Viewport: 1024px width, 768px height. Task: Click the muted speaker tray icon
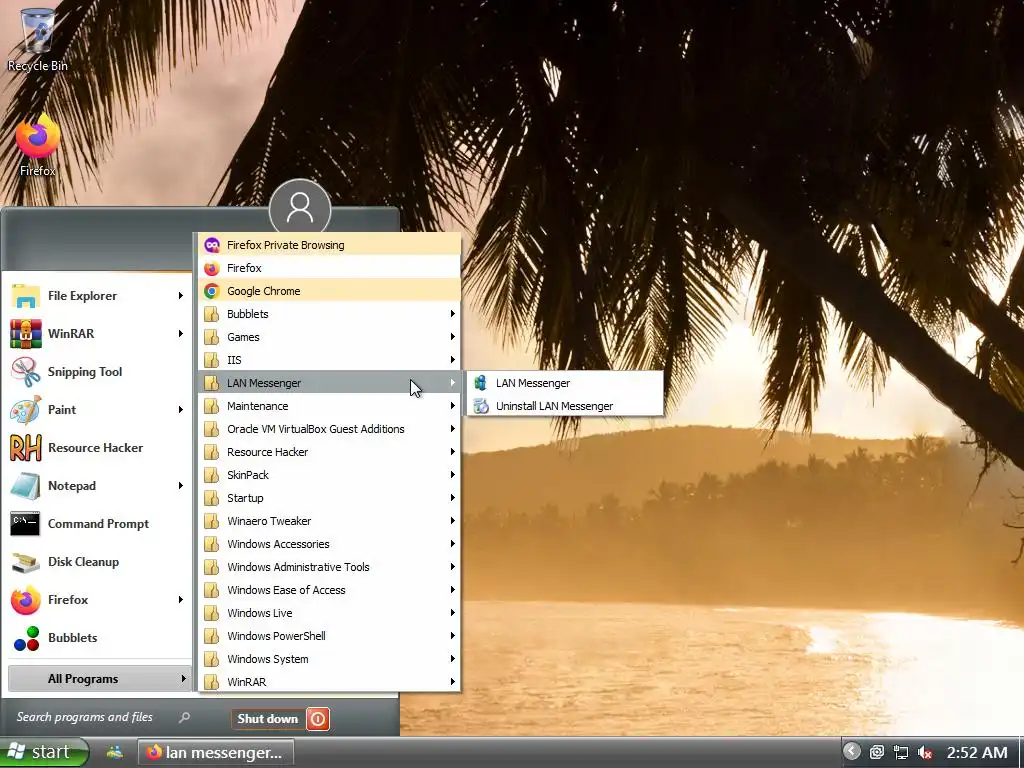[x=925, y=752]
